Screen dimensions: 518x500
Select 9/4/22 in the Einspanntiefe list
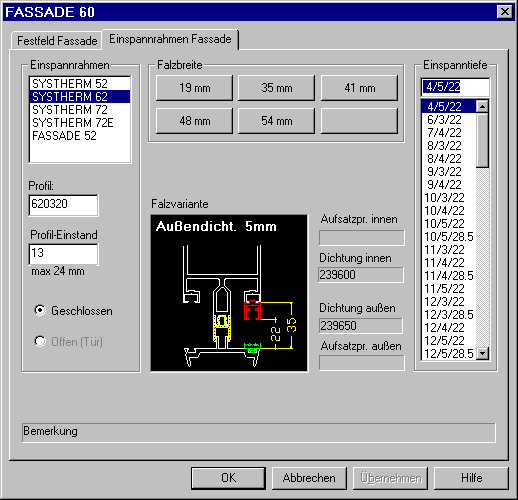[449, 185]
